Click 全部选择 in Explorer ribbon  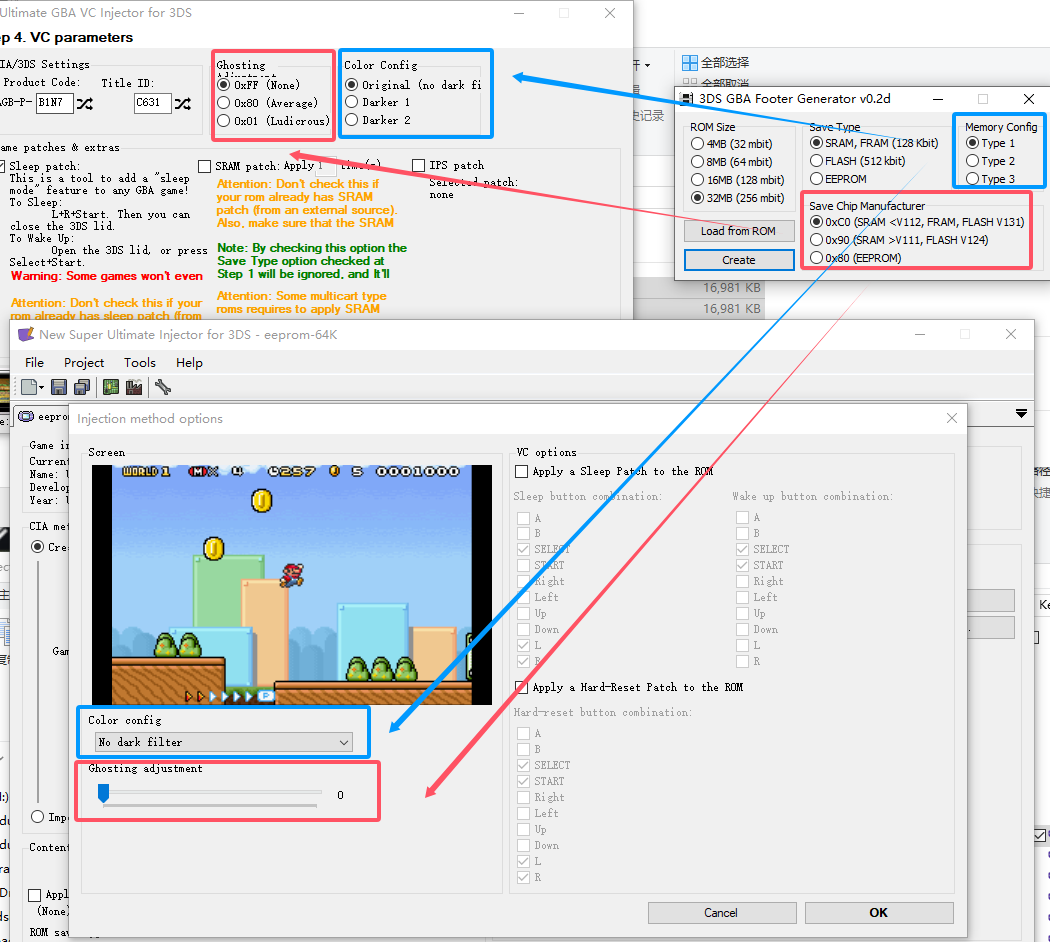(x=725, y=63)
